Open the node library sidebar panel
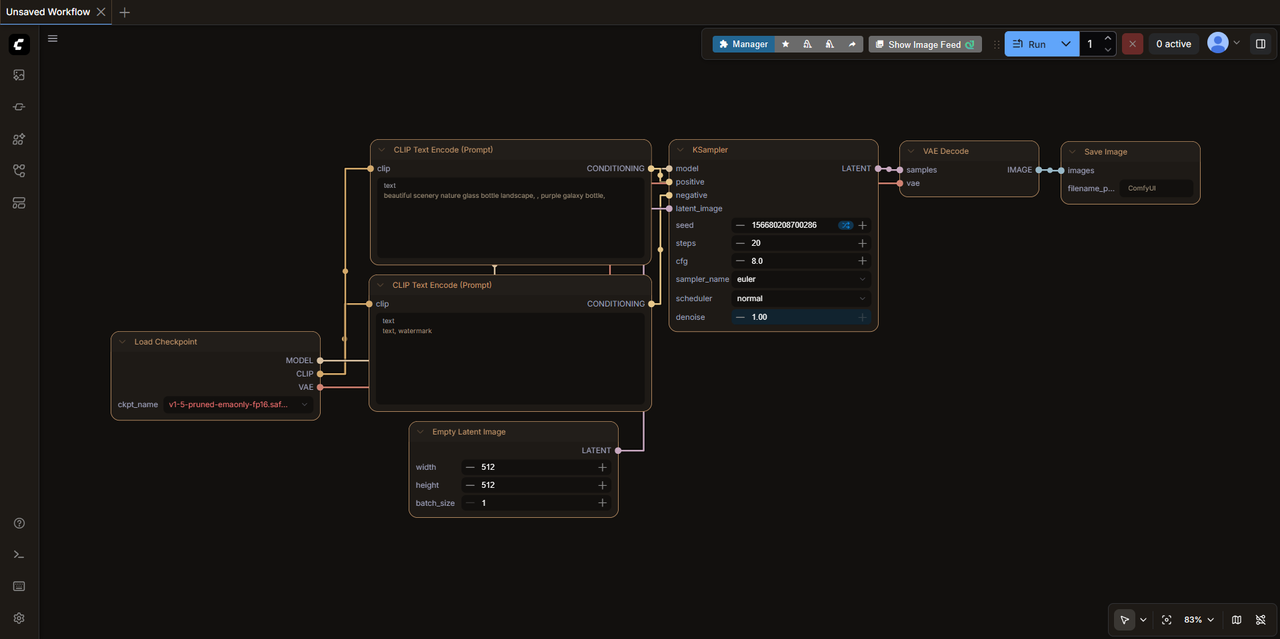Screen dimensions: 1280x639 [19, 107]
